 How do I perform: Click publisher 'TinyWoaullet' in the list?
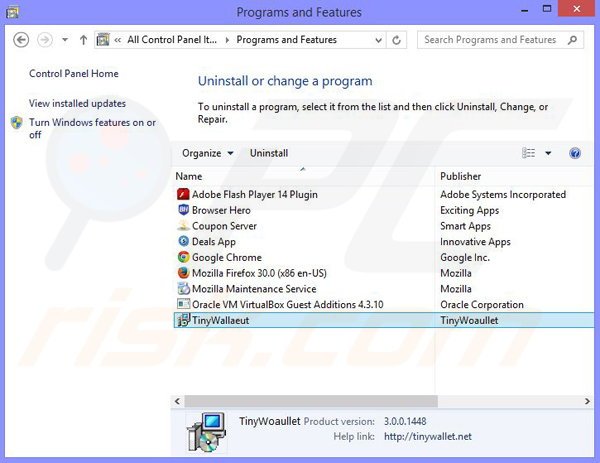pos(469,320)
